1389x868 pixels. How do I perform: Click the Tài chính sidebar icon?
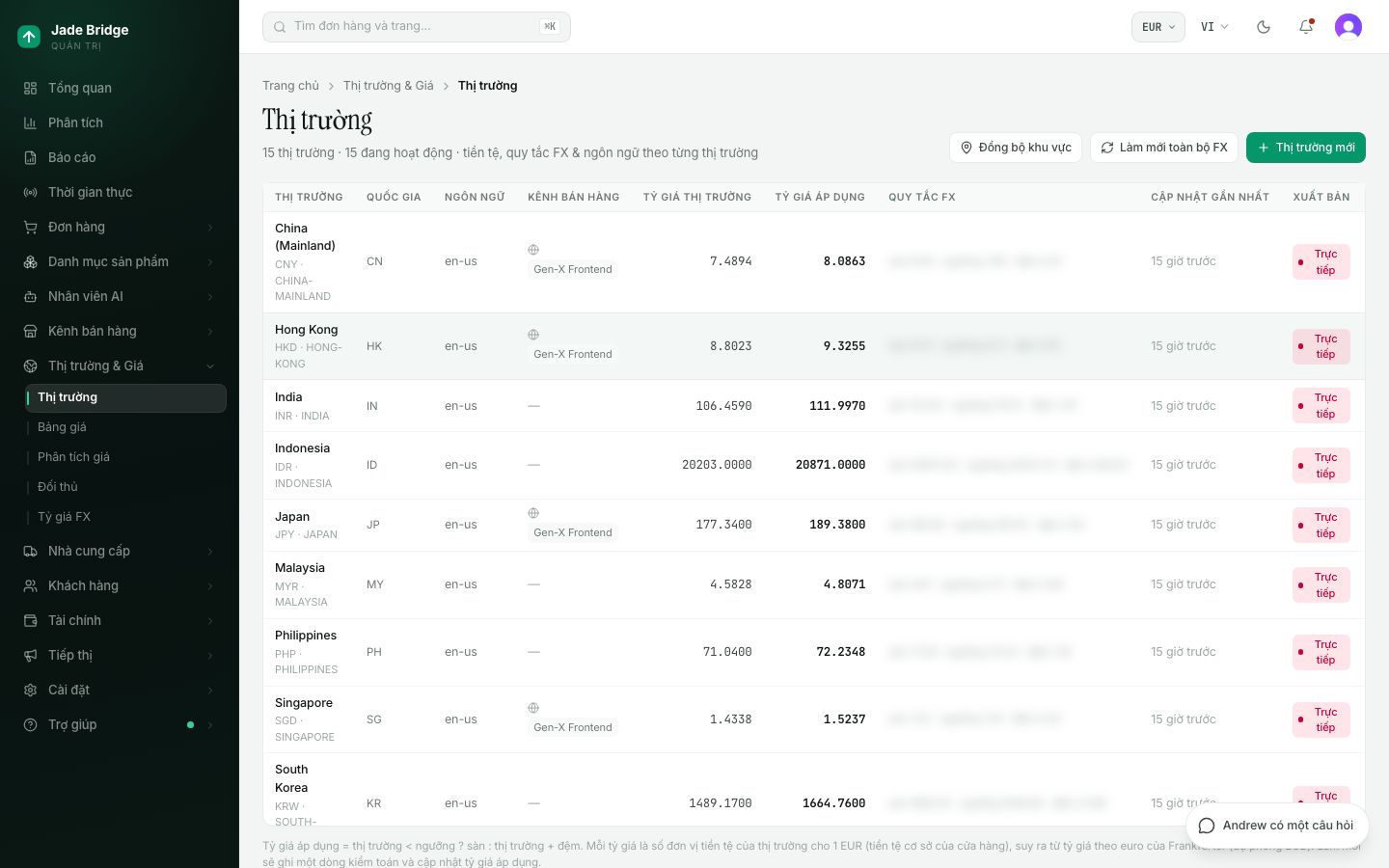31,620
